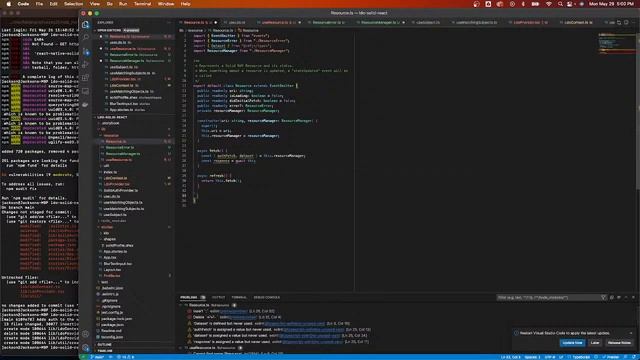The height and width of the screenshot is (360, 640).
Task: Open the Apple menu icon
Action: (x=9, y=4)
